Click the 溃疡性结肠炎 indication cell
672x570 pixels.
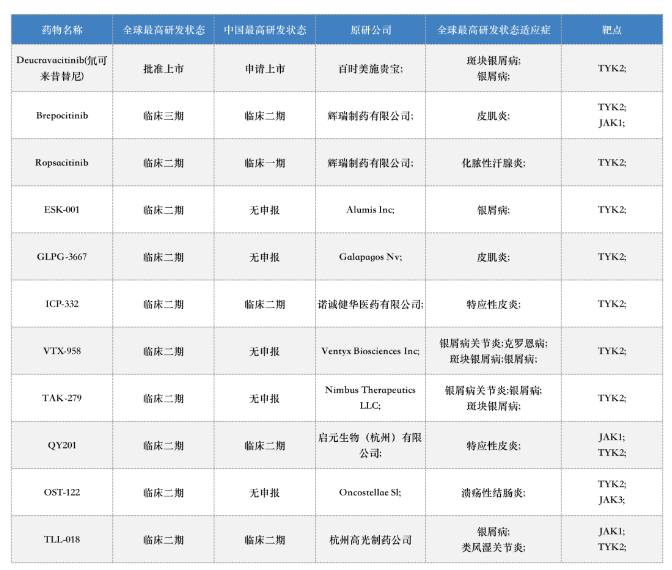(x=493, y=492)
